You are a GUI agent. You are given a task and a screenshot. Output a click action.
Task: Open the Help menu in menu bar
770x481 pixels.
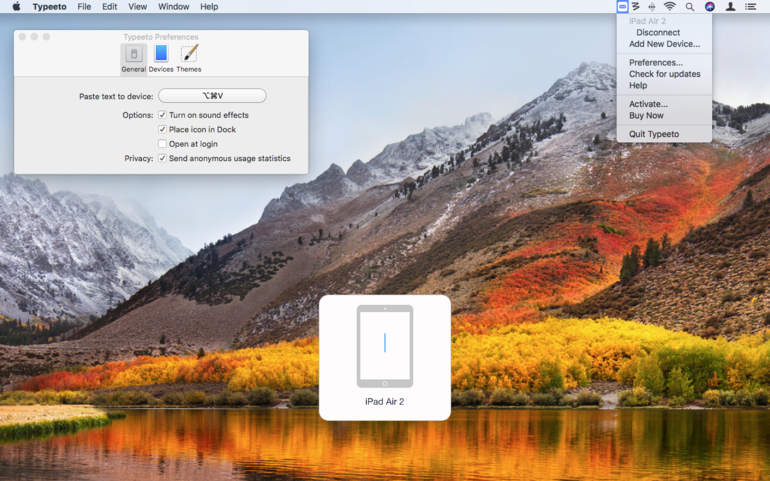point(209,6)
